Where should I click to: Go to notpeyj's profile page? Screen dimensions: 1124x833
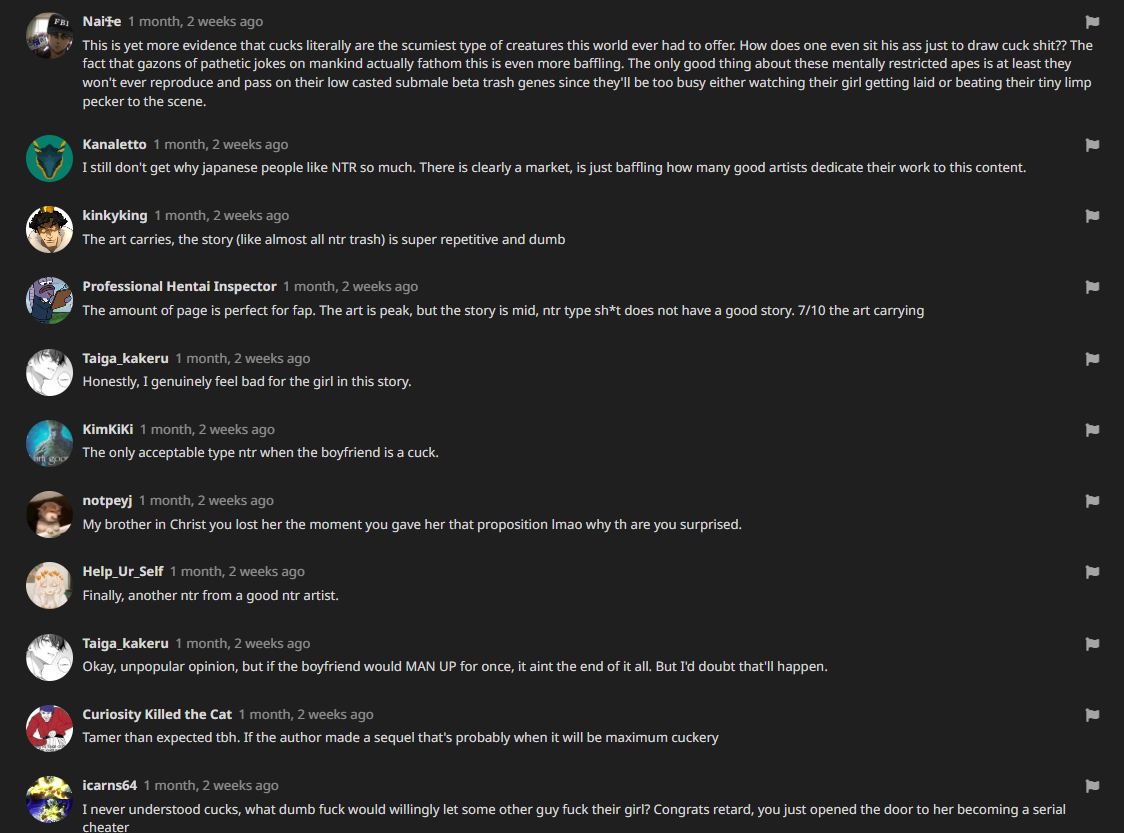tap(107, 501)
